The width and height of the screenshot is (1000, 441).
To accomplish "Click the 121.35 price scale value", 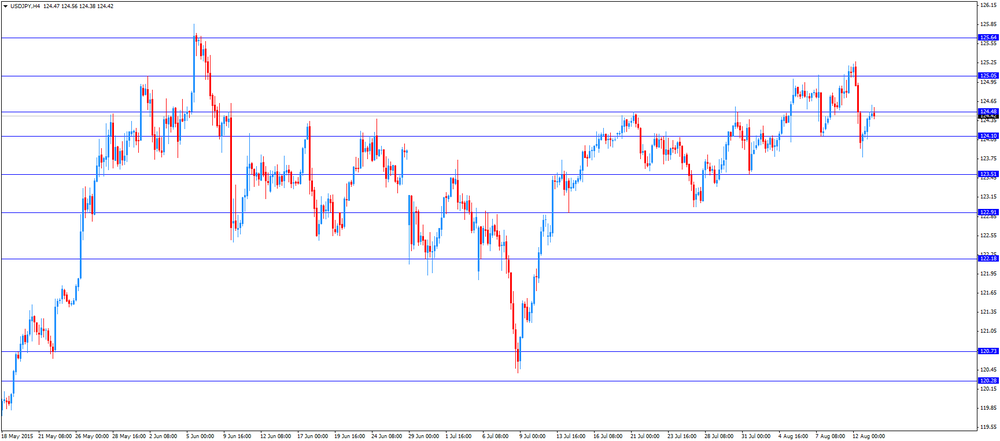I will point(989,311).
